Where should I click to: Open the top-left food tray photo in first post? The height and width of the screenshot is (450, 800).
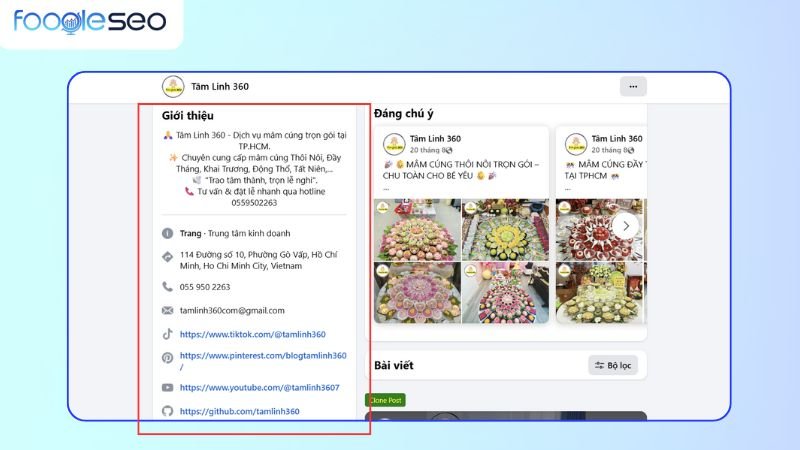tap(416, 228)
